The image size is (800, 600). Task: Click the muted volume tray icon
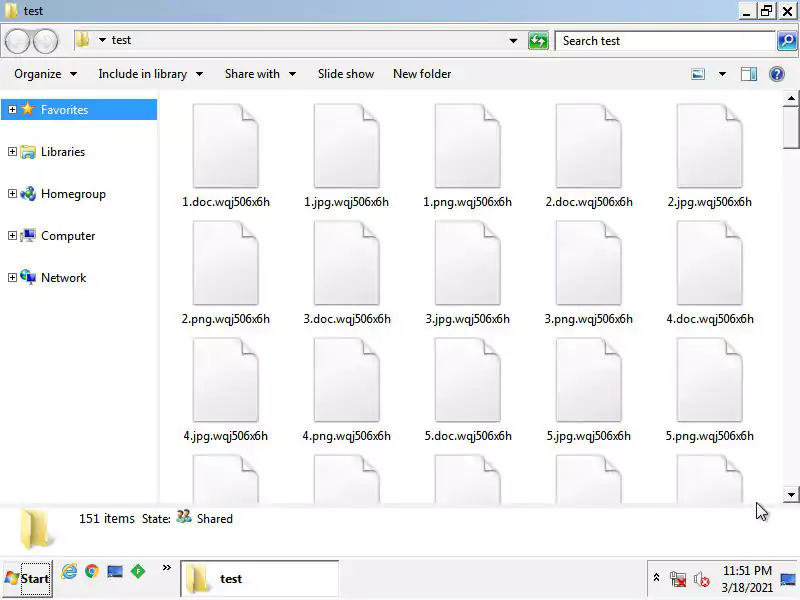702,580
